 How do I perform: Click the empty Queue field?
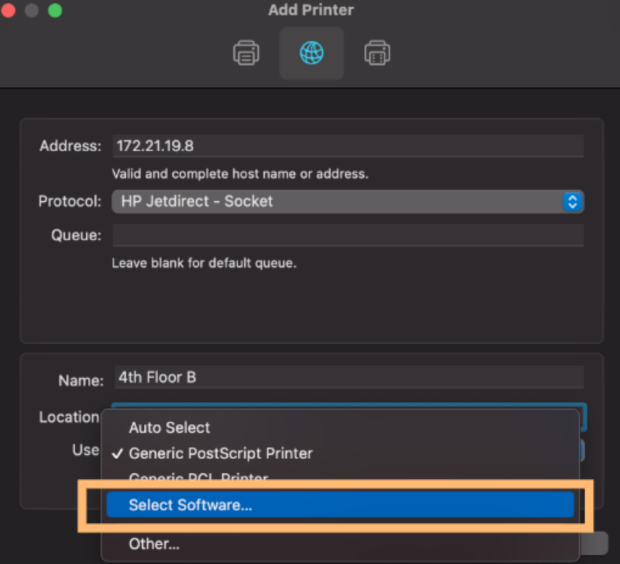click(x=348, y=235)
